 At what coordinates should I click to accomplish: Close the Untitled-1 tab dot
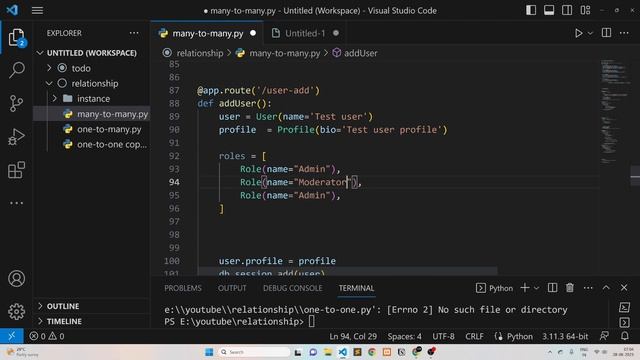[x=336, y=33]
